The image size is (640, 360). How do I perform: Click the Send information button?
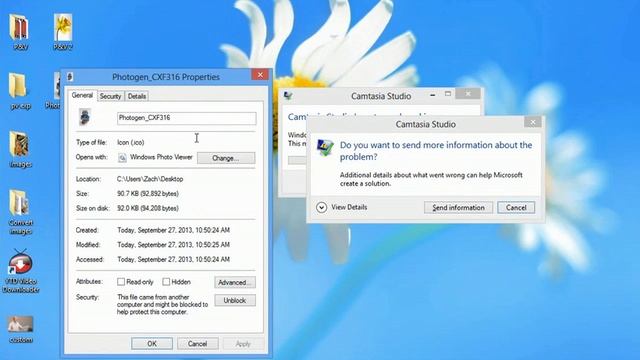click(458, 207)
